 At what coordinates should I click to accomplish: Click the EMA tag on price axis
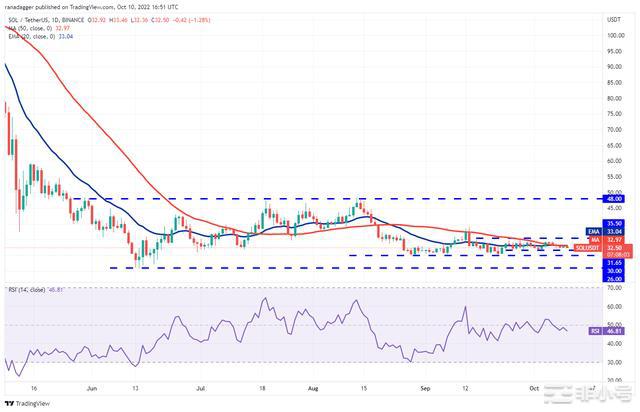[x=592, y=232]
